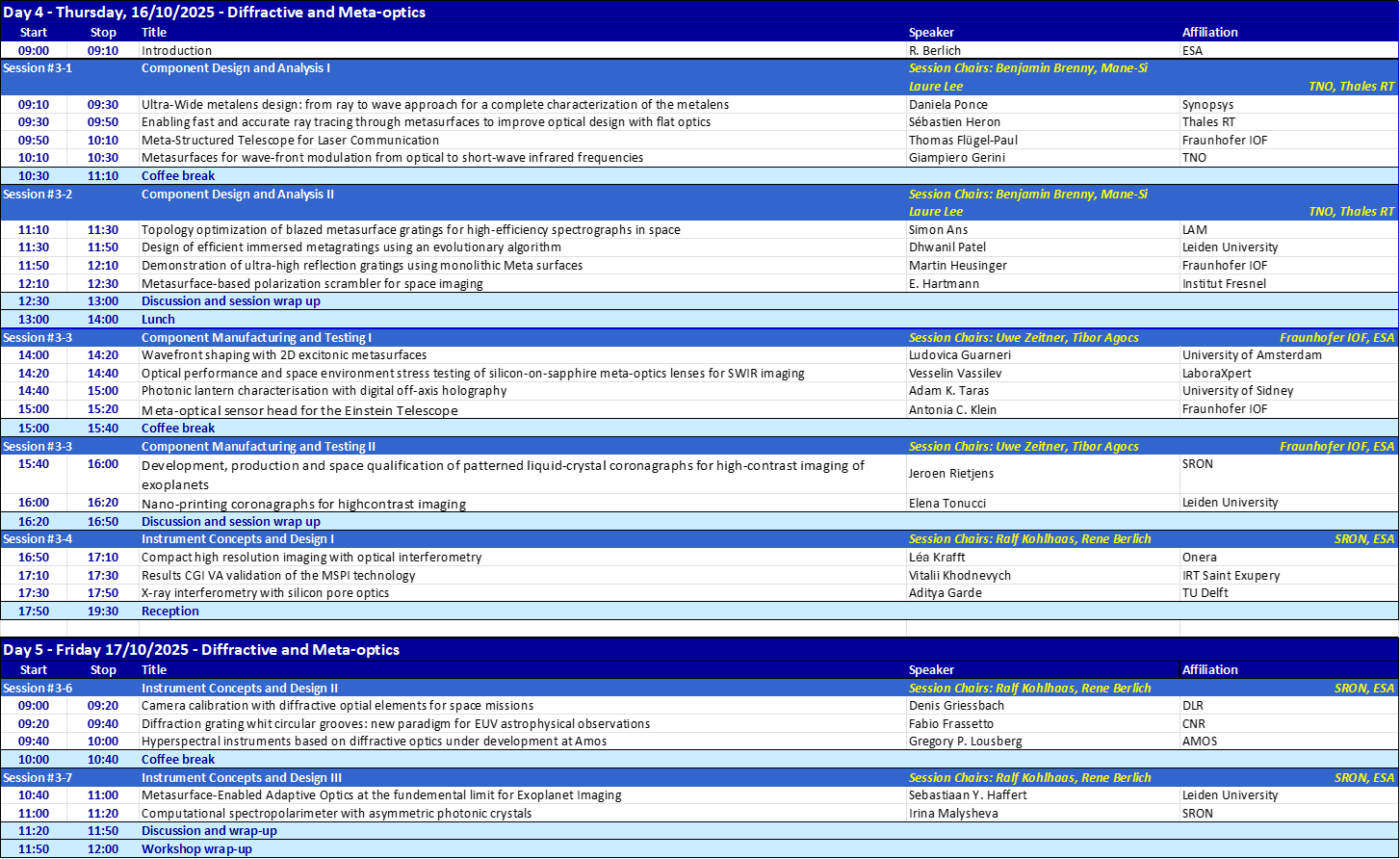Select the Day 5 10:00 Coffee break entry

point(178,760)
